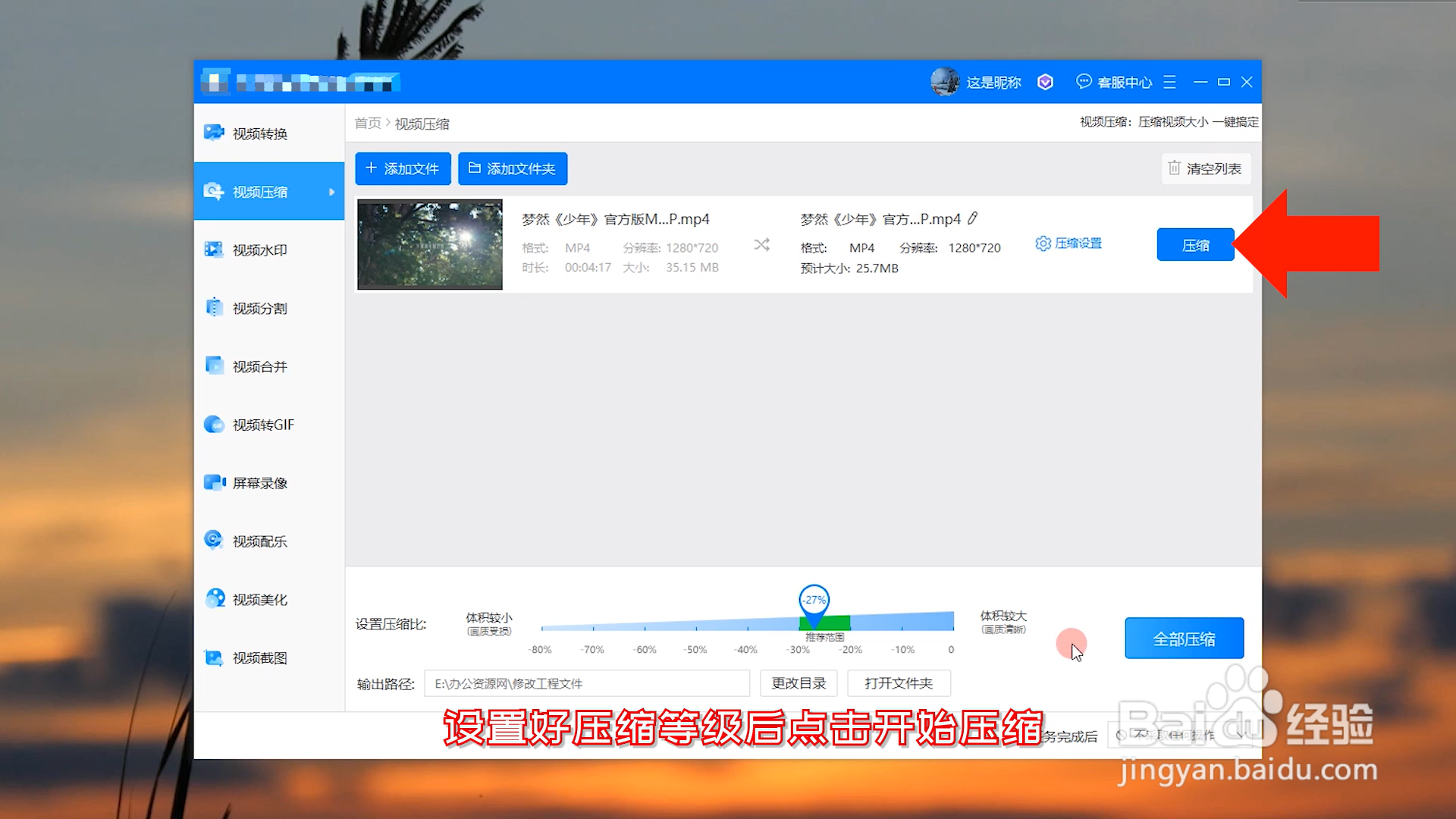Open the 任务完成后 action dropdown

[1179, 735]
